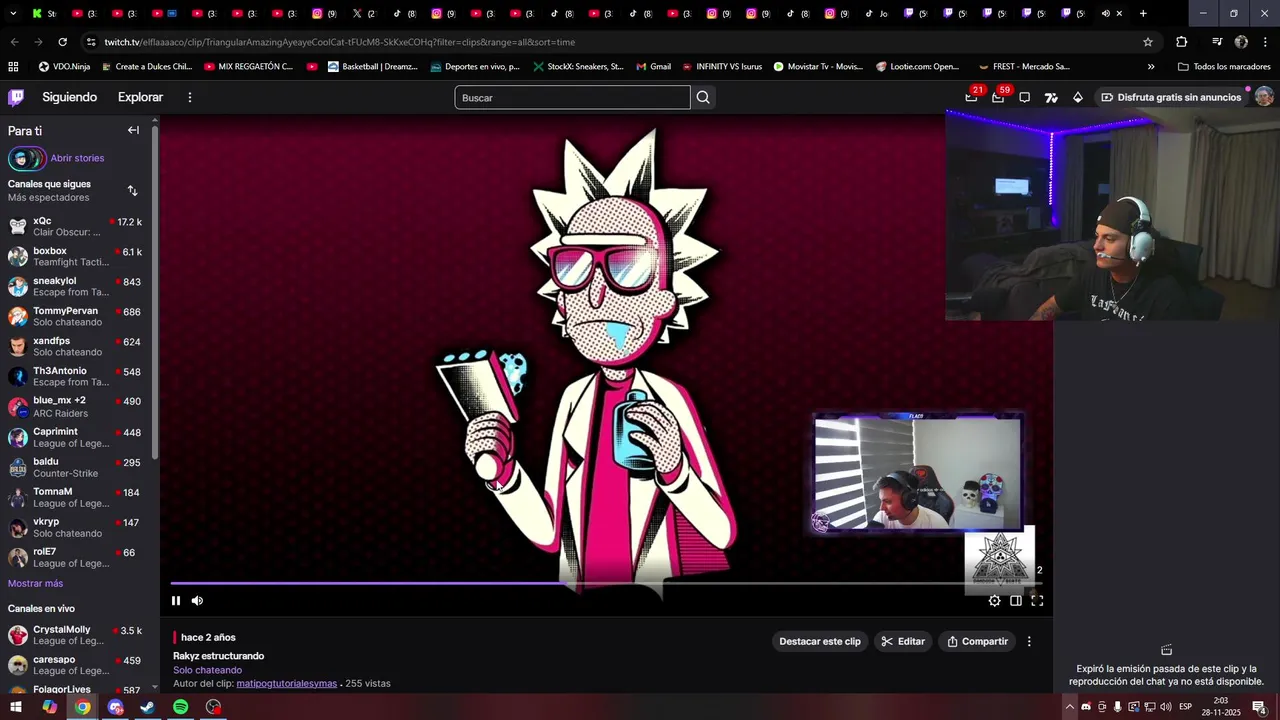The image size is (1280, 720).
Task: Open the Bits diamond icon
Action: tap(1077, 97)
